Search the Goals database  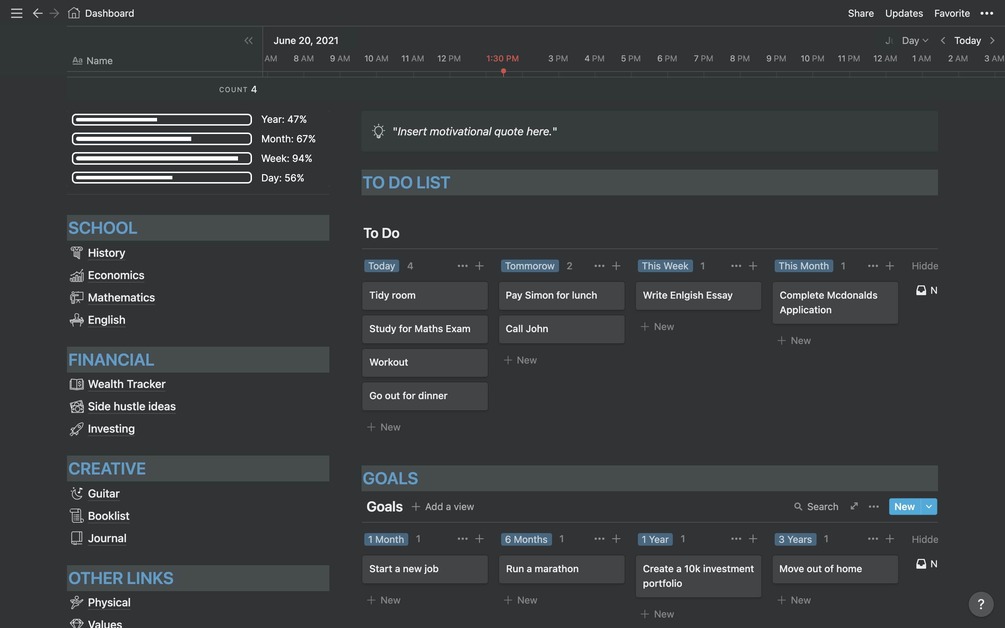816,507
